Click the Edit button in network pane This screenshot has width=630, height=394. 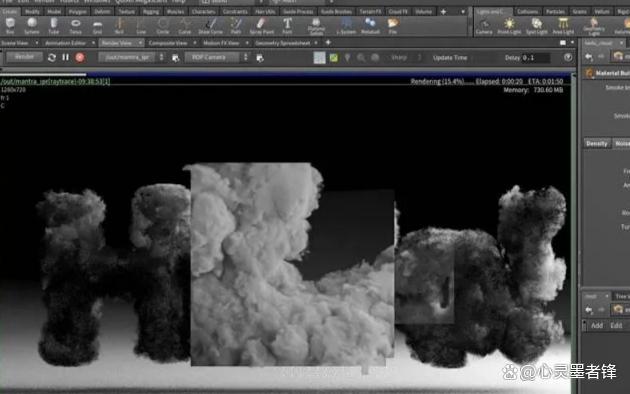[x=616, y=325]
